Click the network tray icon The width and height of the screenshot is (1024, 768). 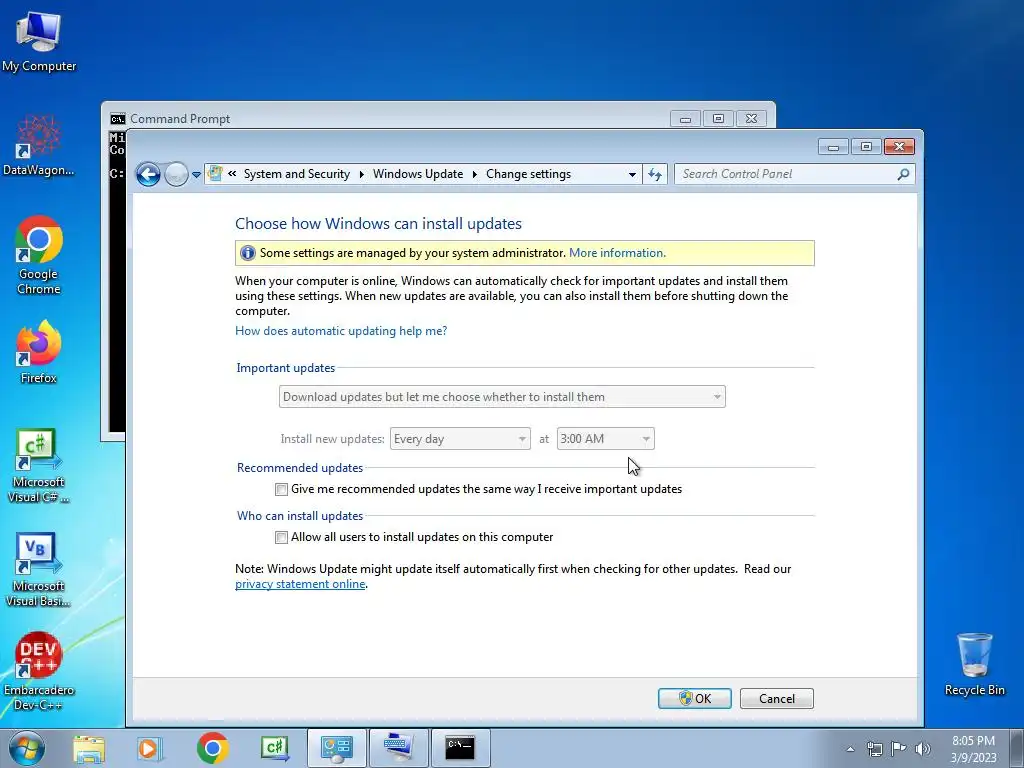[874, 749]
